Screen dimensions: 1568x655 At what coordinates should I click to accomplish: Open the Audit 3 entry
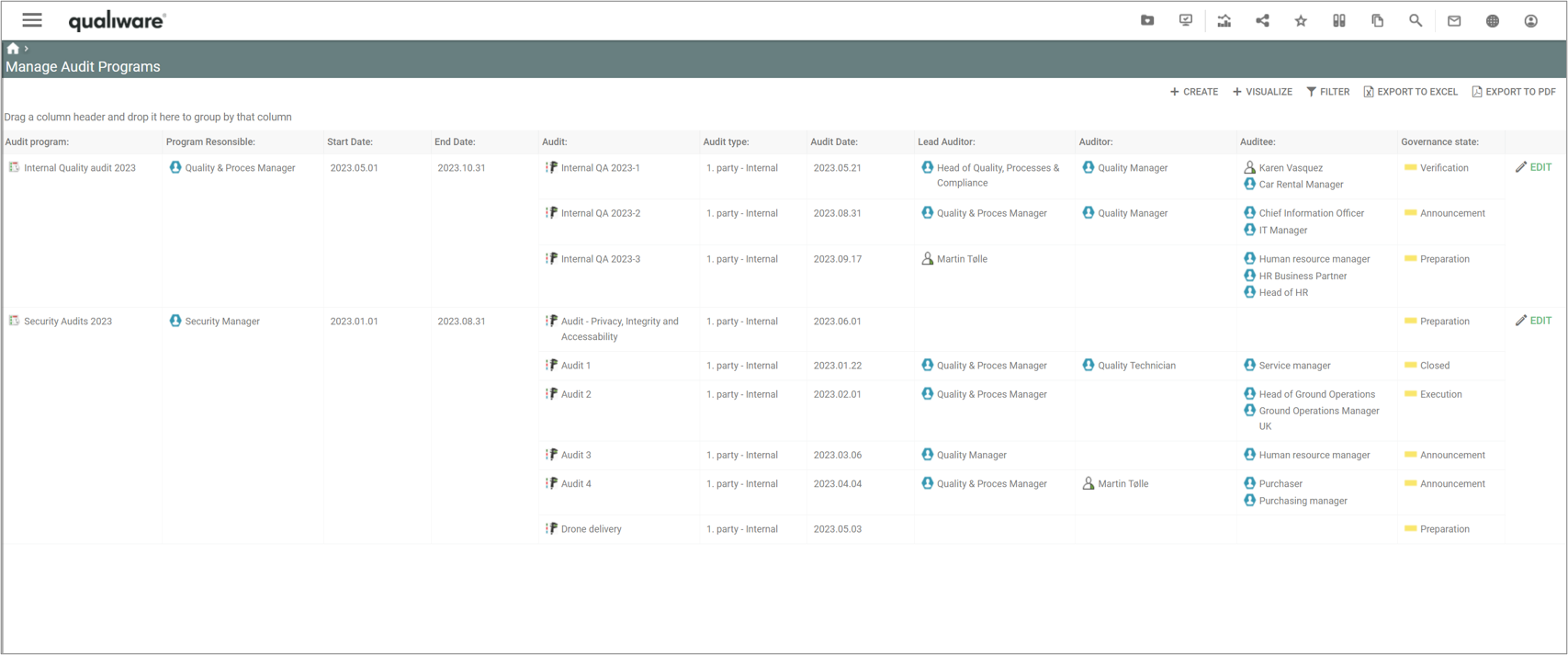coord(576,455)
